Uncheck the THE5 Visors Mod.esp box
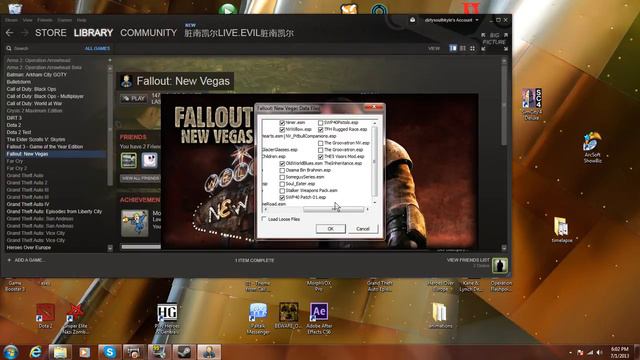 (x=321, y=157)
